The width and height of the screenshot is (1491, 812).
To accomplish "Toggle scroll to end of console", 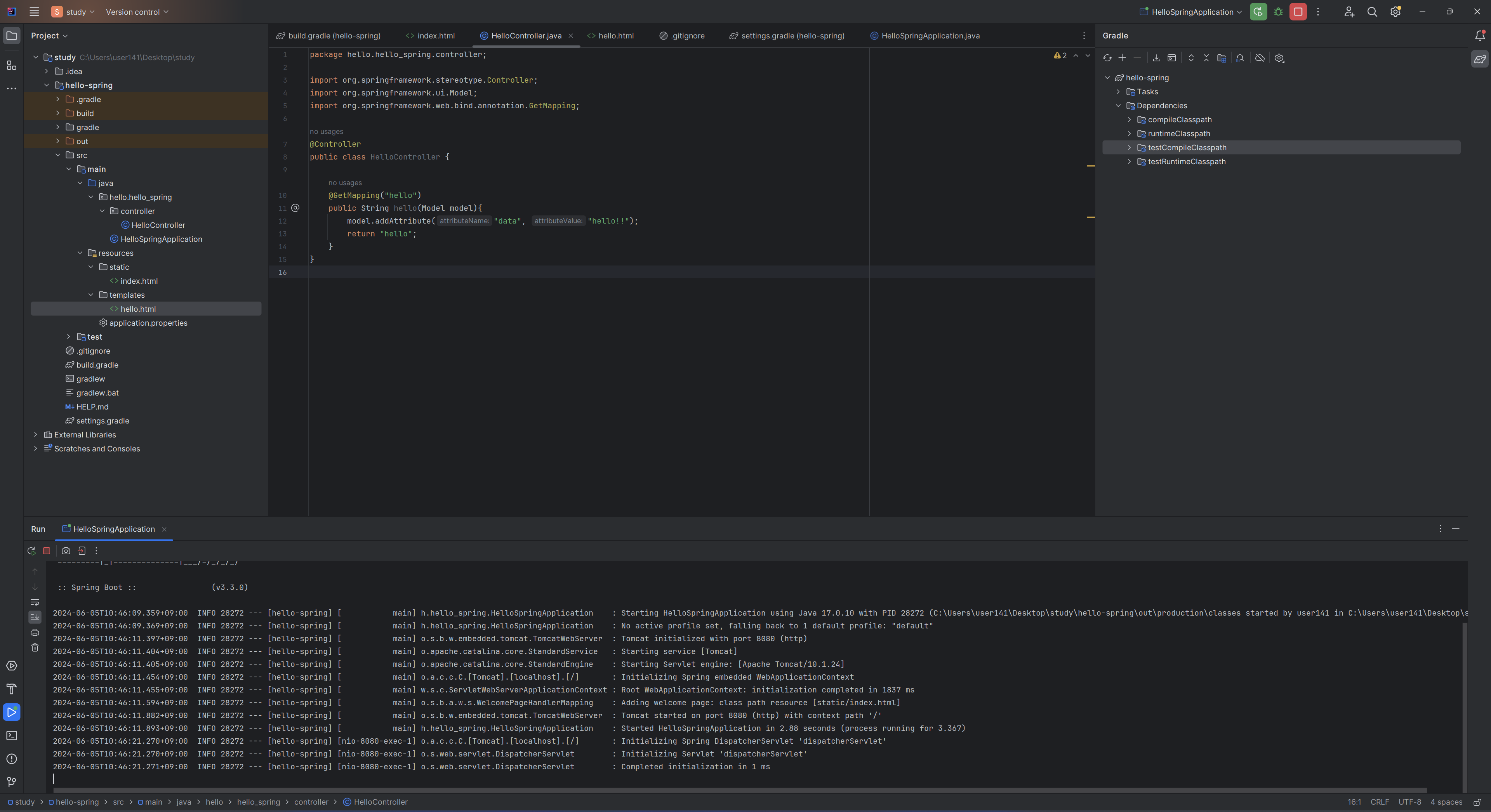I will 35,617.
